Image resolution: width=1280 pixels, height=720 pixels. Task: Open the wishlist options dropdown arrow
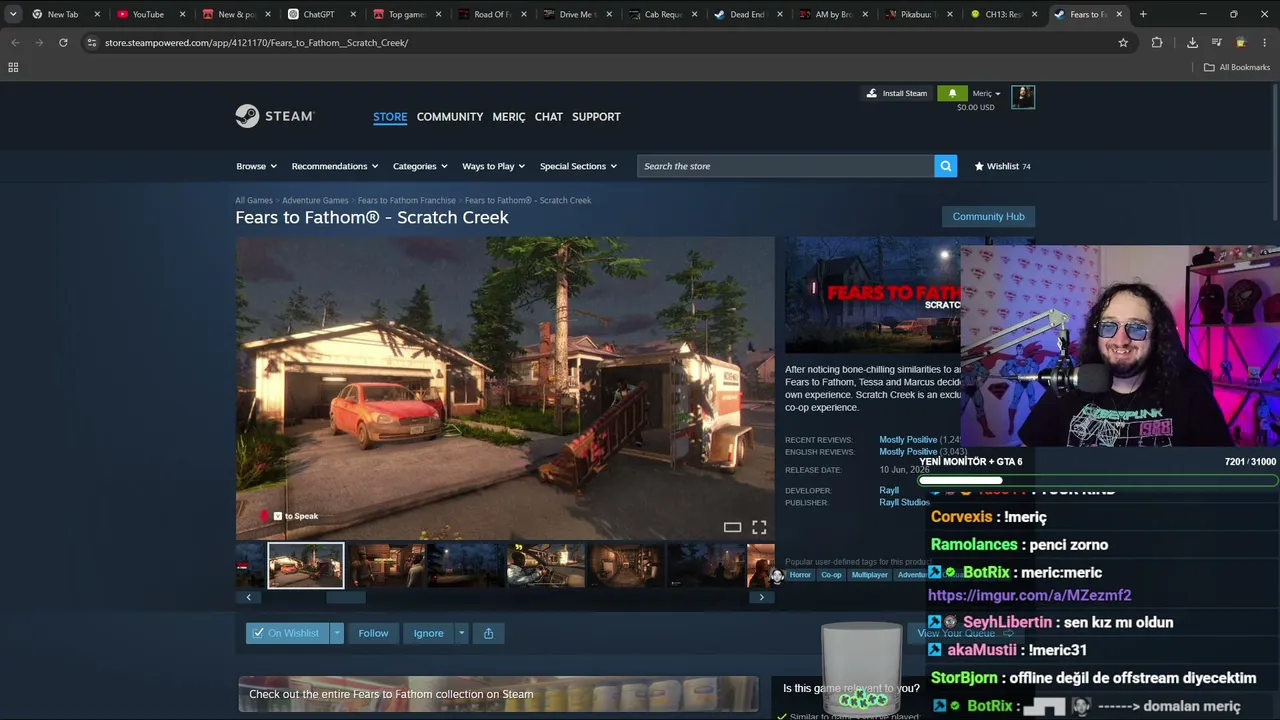337,633
